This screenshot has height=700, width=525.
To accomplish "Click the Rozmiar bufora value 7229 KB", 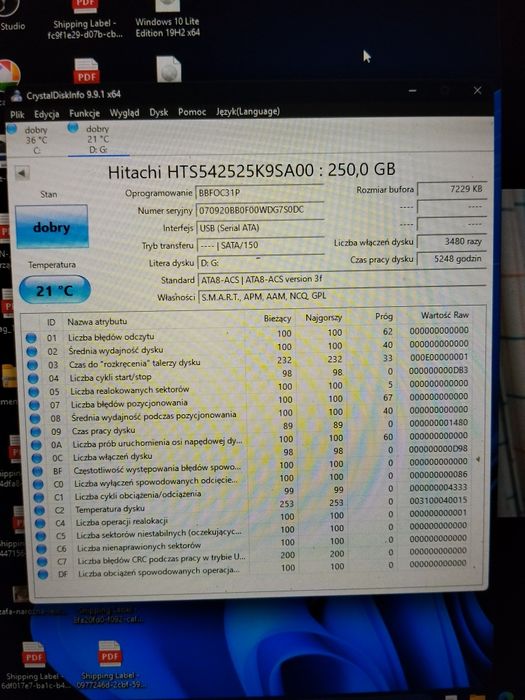I will pos(452,189).
